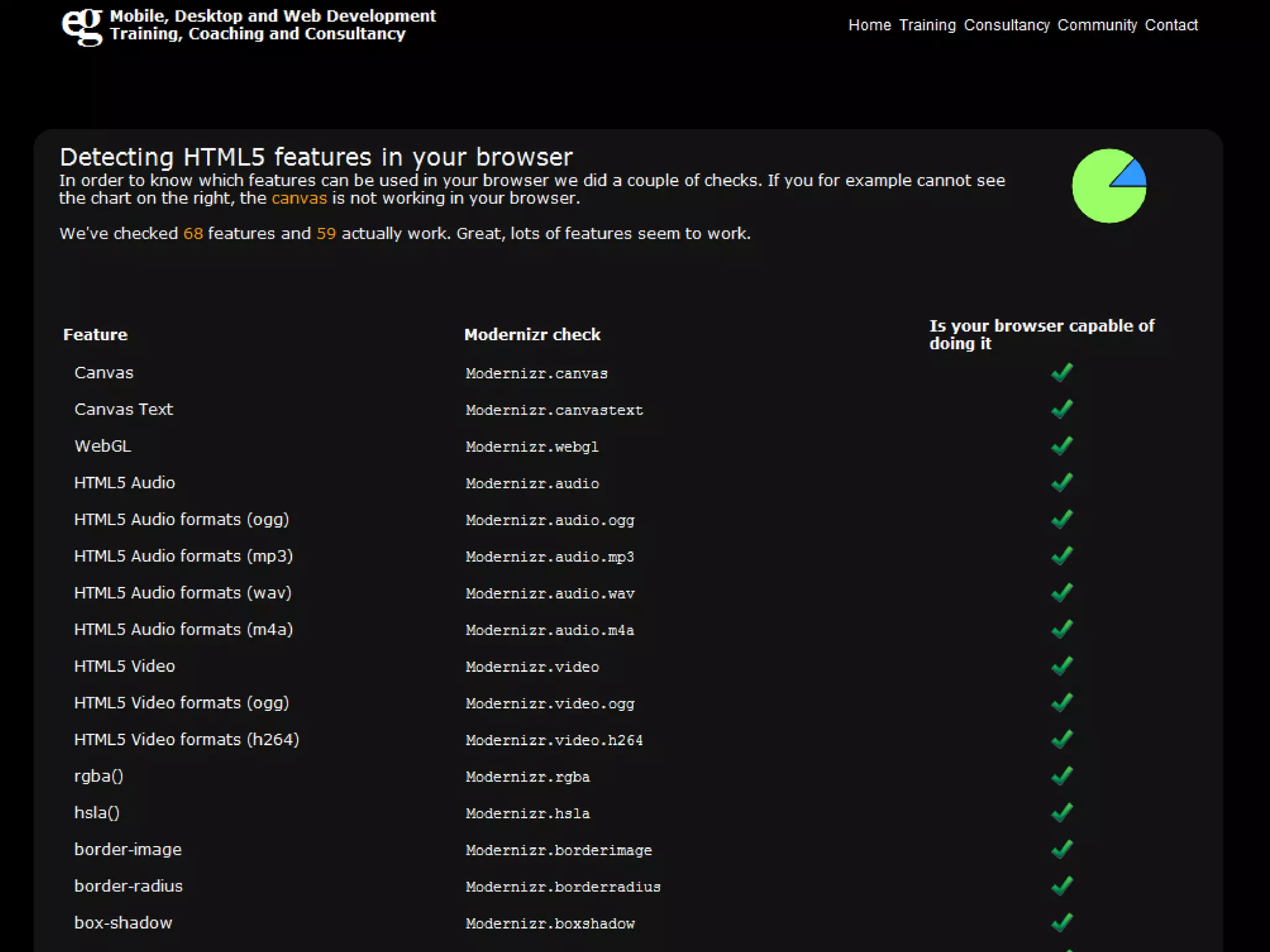
Task: Open the Contact page link
Action: pos(1171,25)
